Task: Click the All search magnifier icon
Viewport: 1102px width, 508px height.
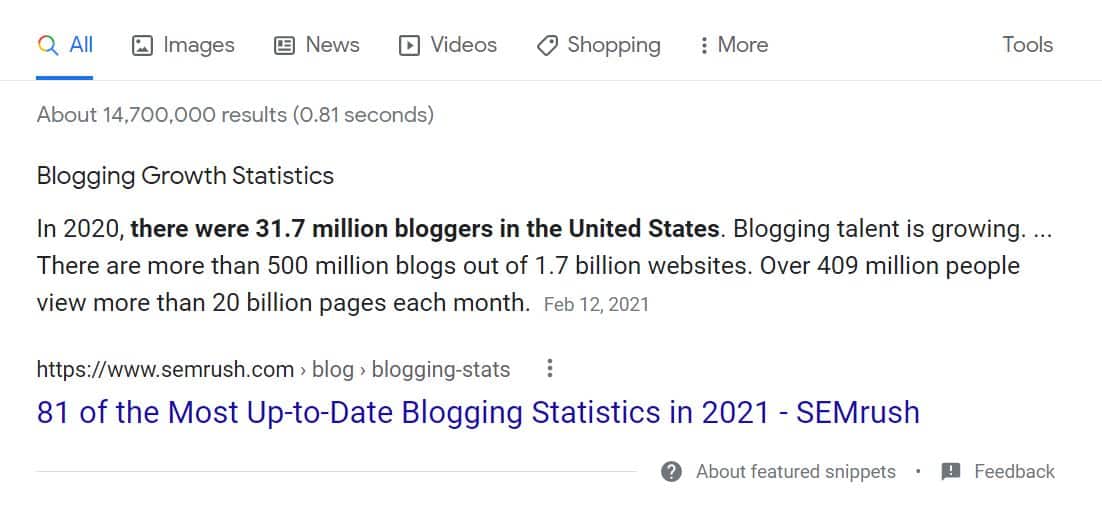Action: point(48,46)
